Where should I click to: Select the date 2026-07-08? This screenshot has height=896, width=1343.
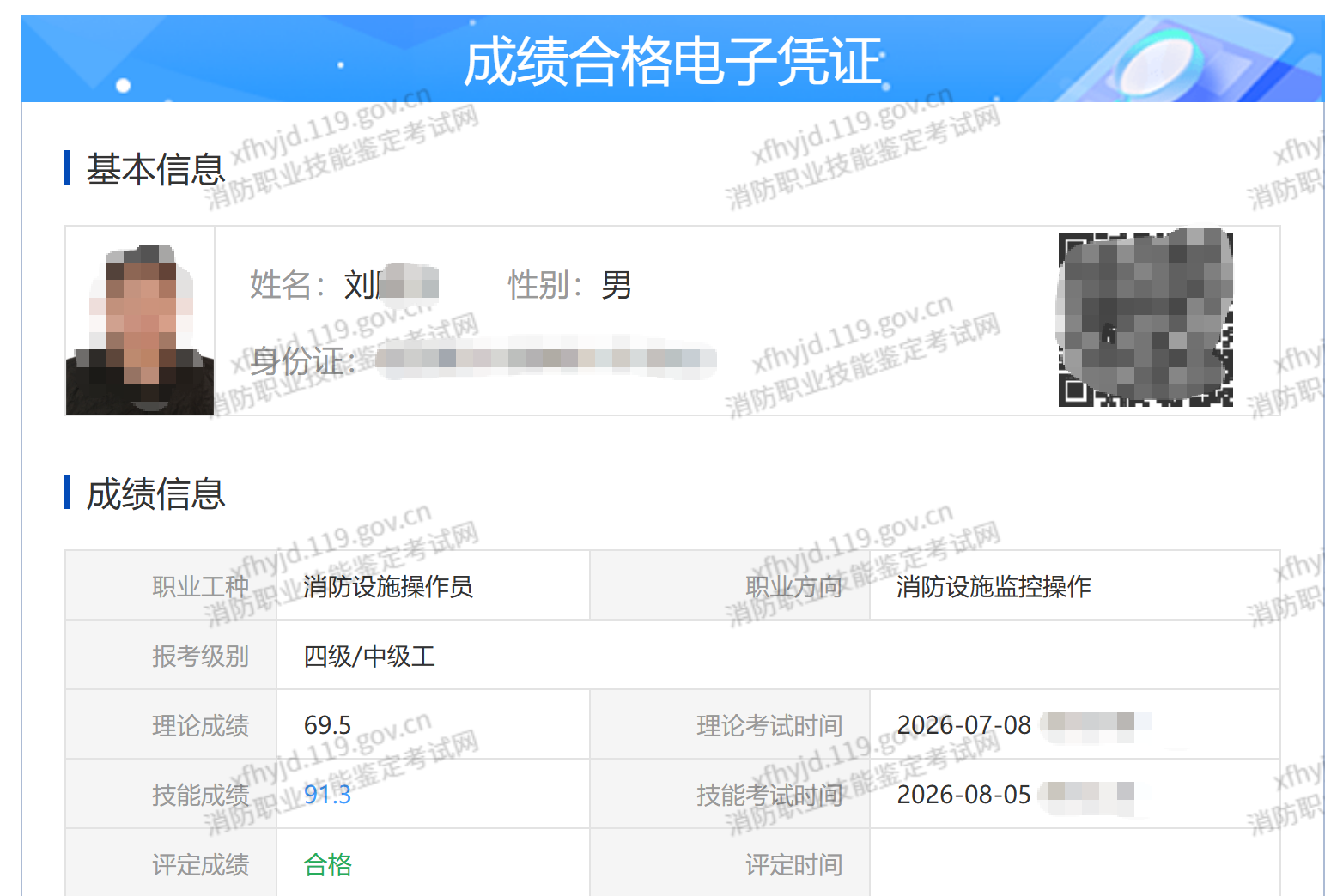coord(963,725)
